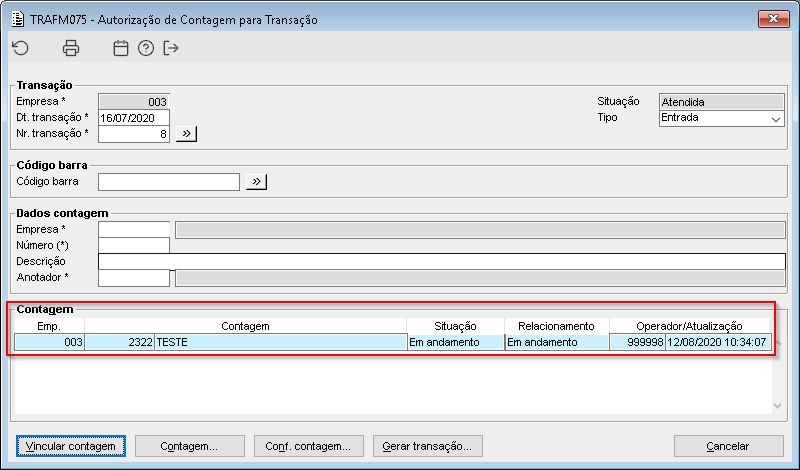Focus the Código barra input field

pos(169,181)
